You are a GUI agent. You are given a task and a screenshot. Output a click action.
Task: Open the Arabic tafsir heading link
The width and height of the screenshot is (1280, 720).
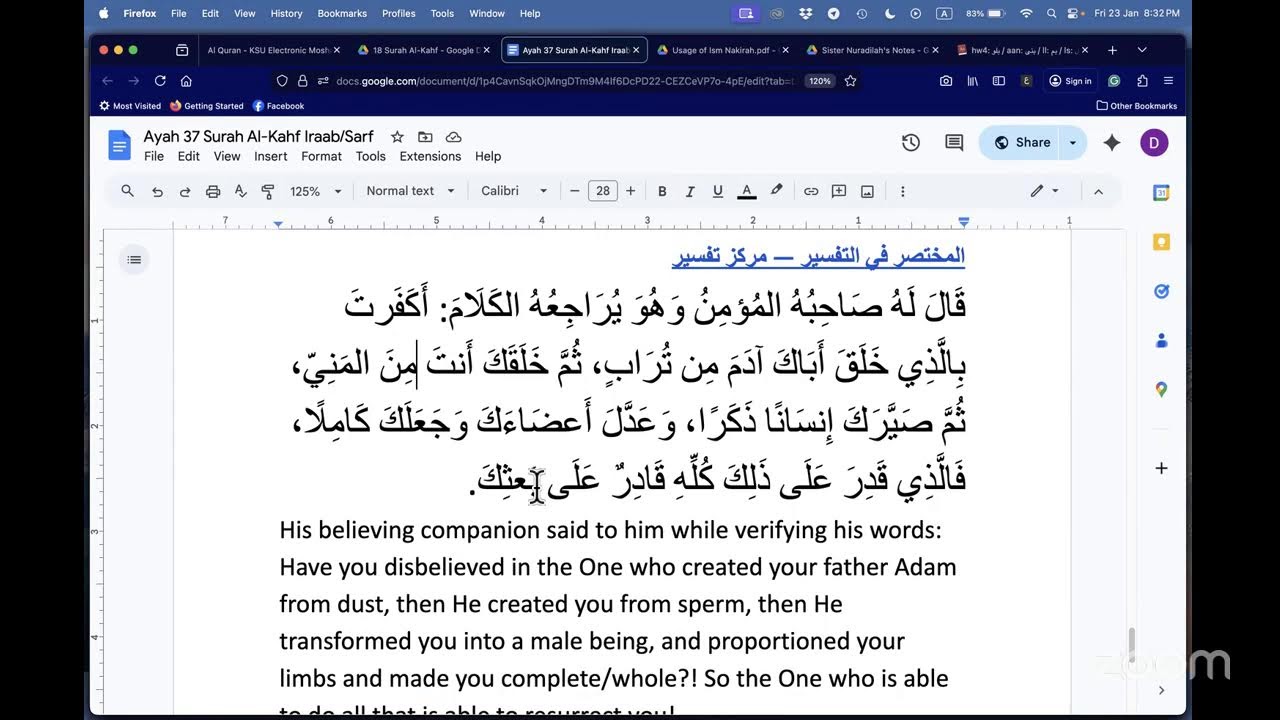tap(818, 256)
